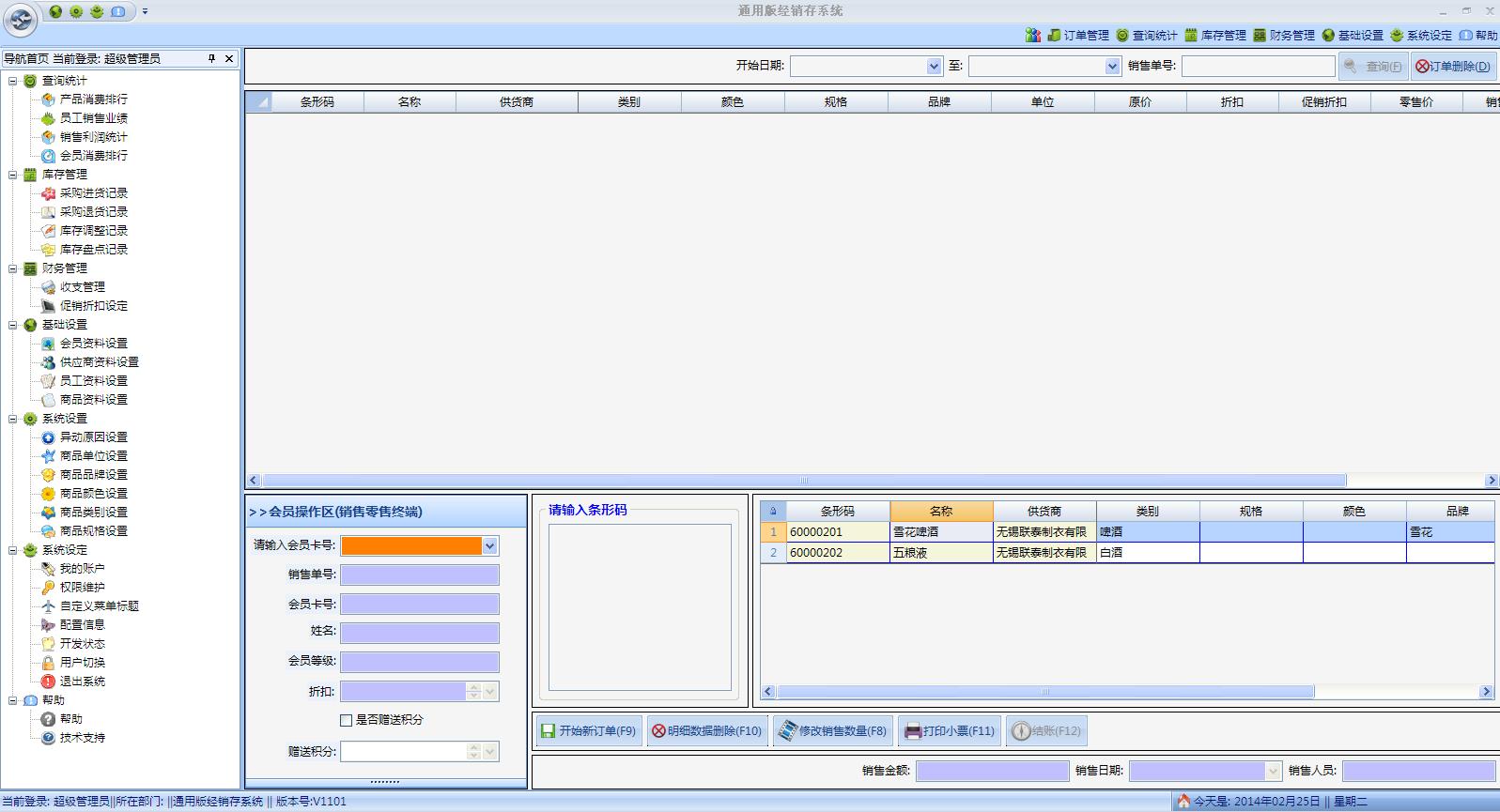Open 员工资料设置 icon

(x=48, y=381)
